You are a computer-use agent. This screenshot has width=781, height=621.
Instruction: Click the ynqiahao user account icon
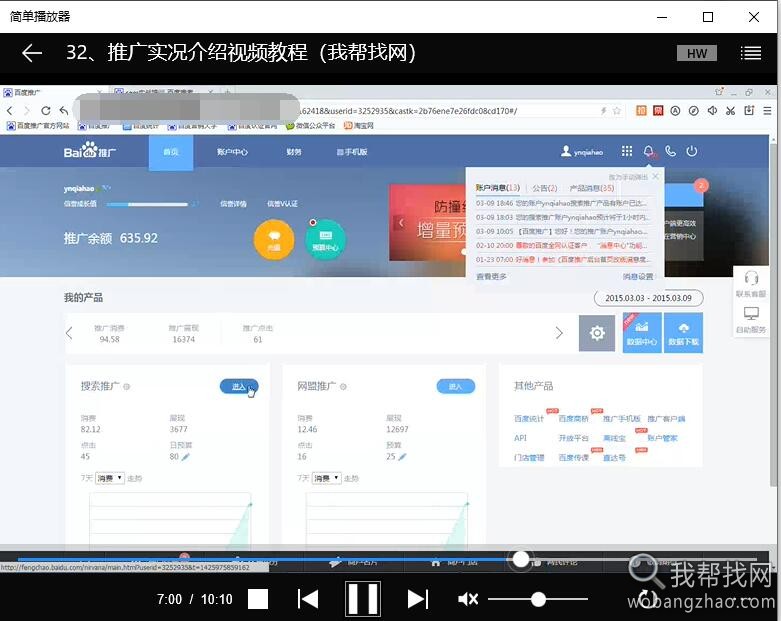[565, 151]
